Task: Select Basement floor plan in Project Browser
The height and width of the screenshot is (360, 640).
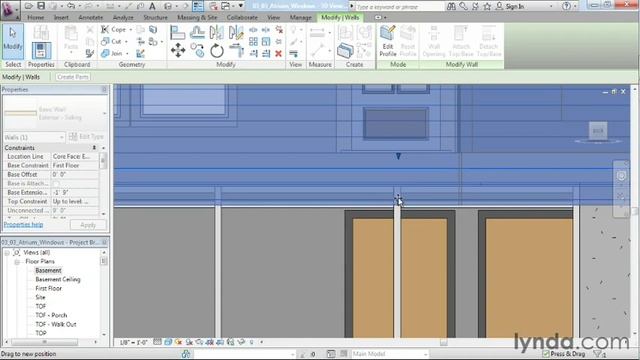Action: 48,271
